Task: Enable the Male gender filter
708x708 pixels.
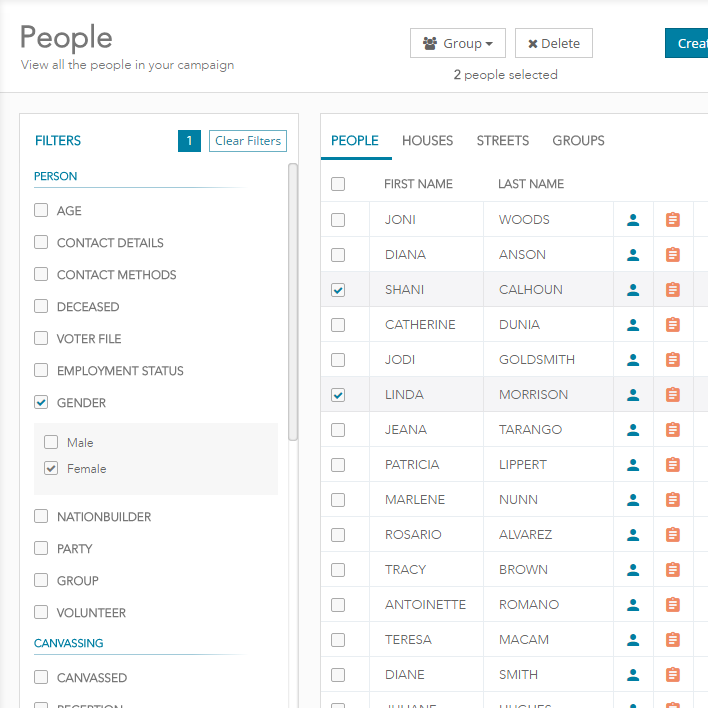Action: (x=51, y=443)
